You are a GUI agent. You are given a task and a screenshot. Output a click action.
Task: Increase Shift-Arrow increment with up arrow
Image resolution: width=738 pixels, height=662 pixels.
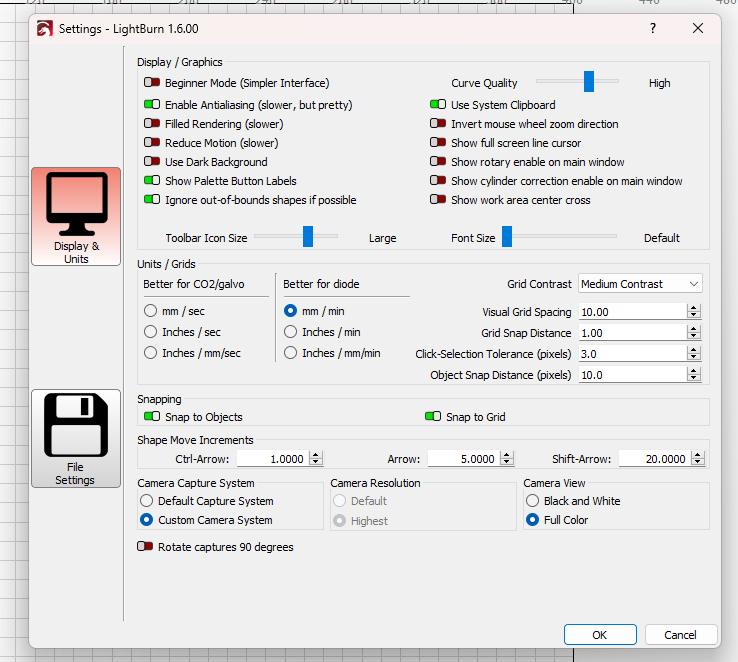pyautogui.click(x=698, y=455)
